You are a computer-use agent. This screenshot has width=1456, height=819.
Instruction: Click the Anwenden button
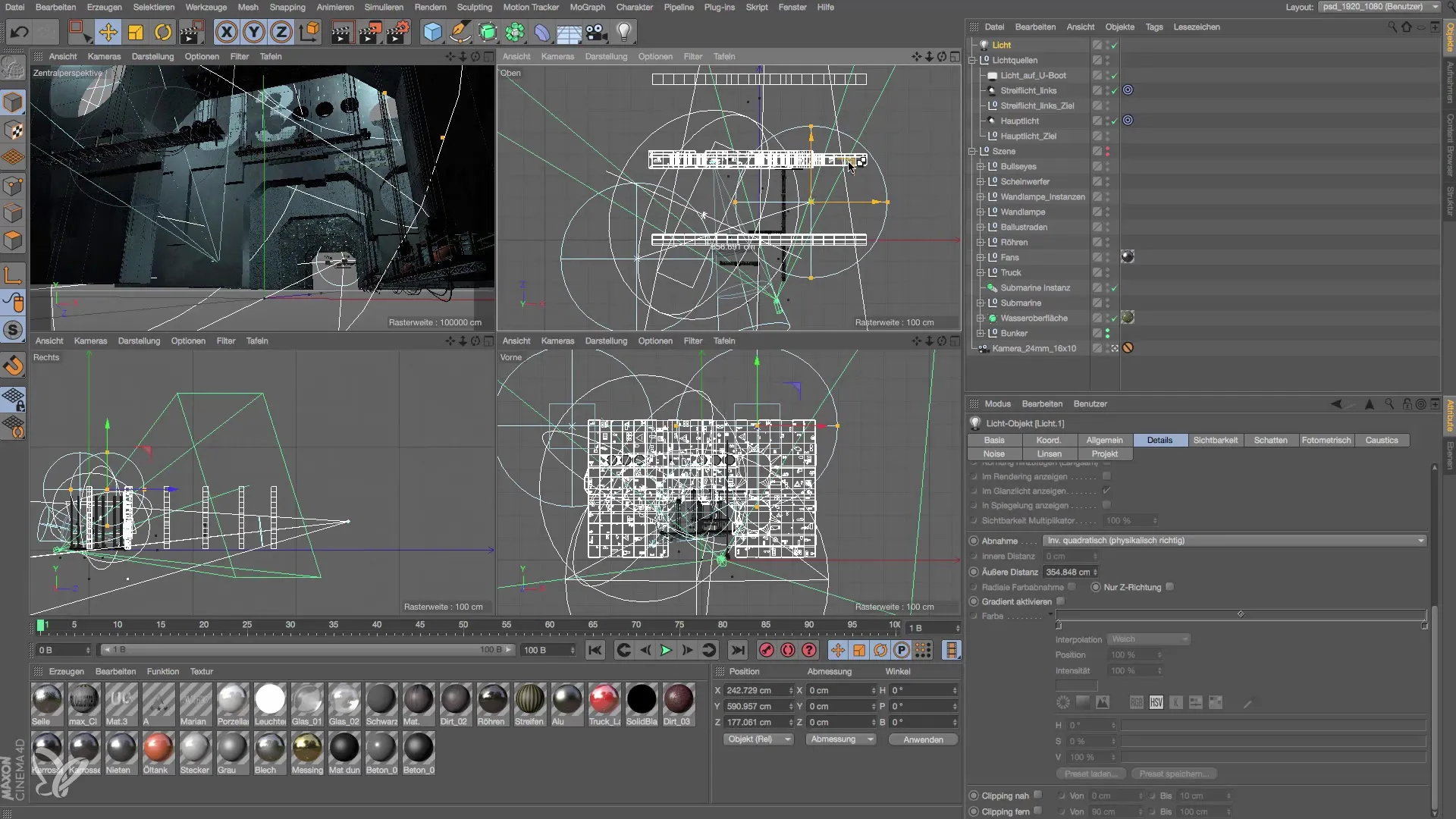923,739
